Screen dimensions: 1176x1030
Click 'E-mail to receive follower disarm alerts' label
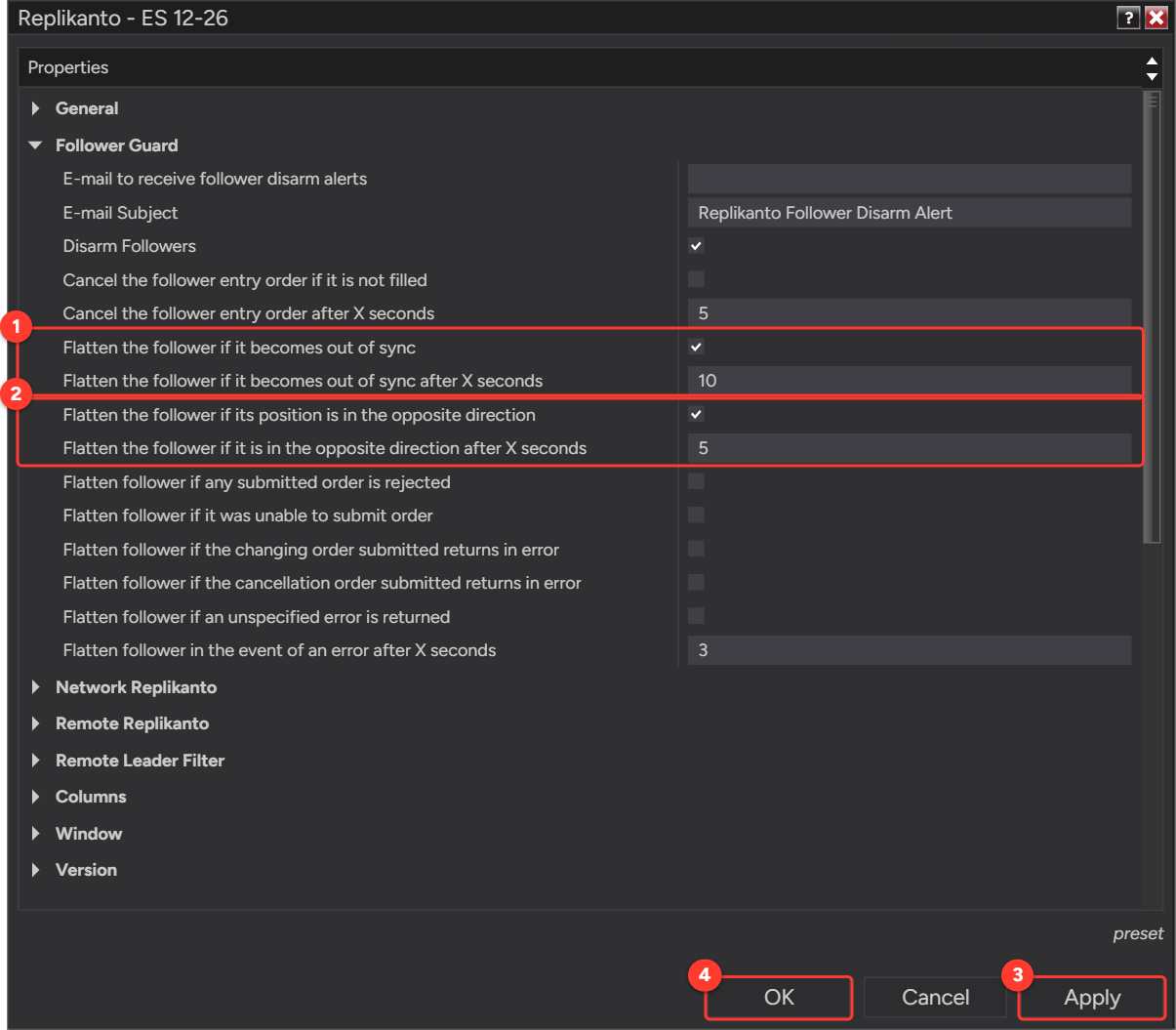pos(215,179)
